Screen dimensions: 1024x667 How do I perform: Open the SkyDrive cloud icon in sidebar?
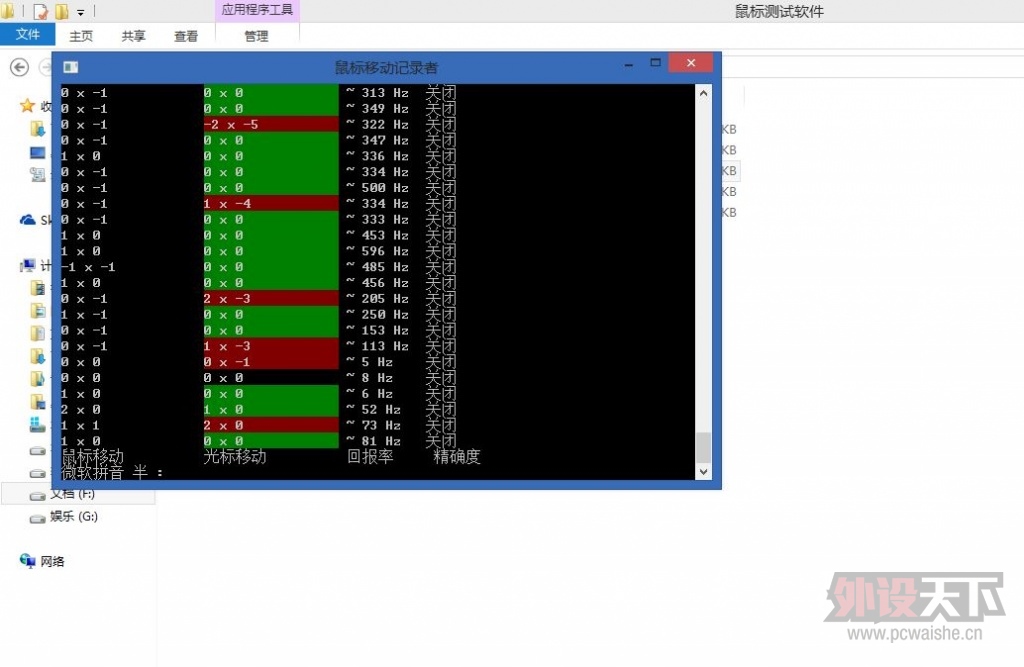[27, 220]
